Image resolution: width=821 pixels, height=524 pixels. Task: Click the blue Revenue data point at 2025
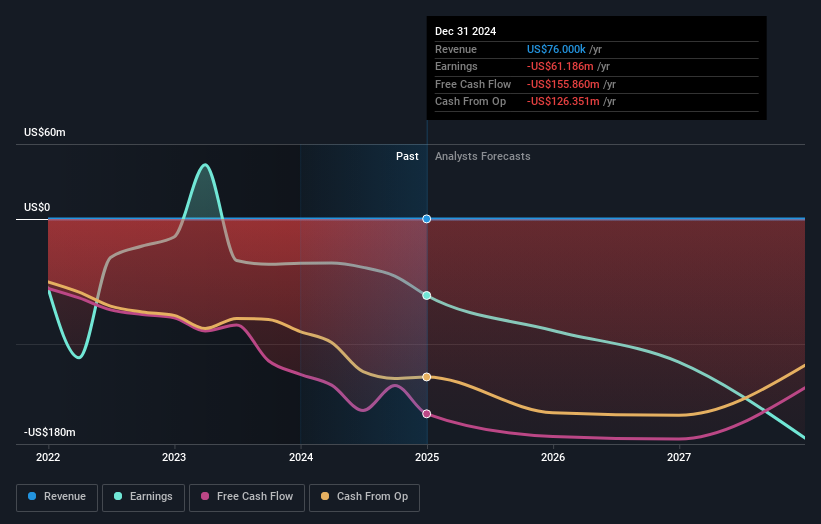coord(427,219)
